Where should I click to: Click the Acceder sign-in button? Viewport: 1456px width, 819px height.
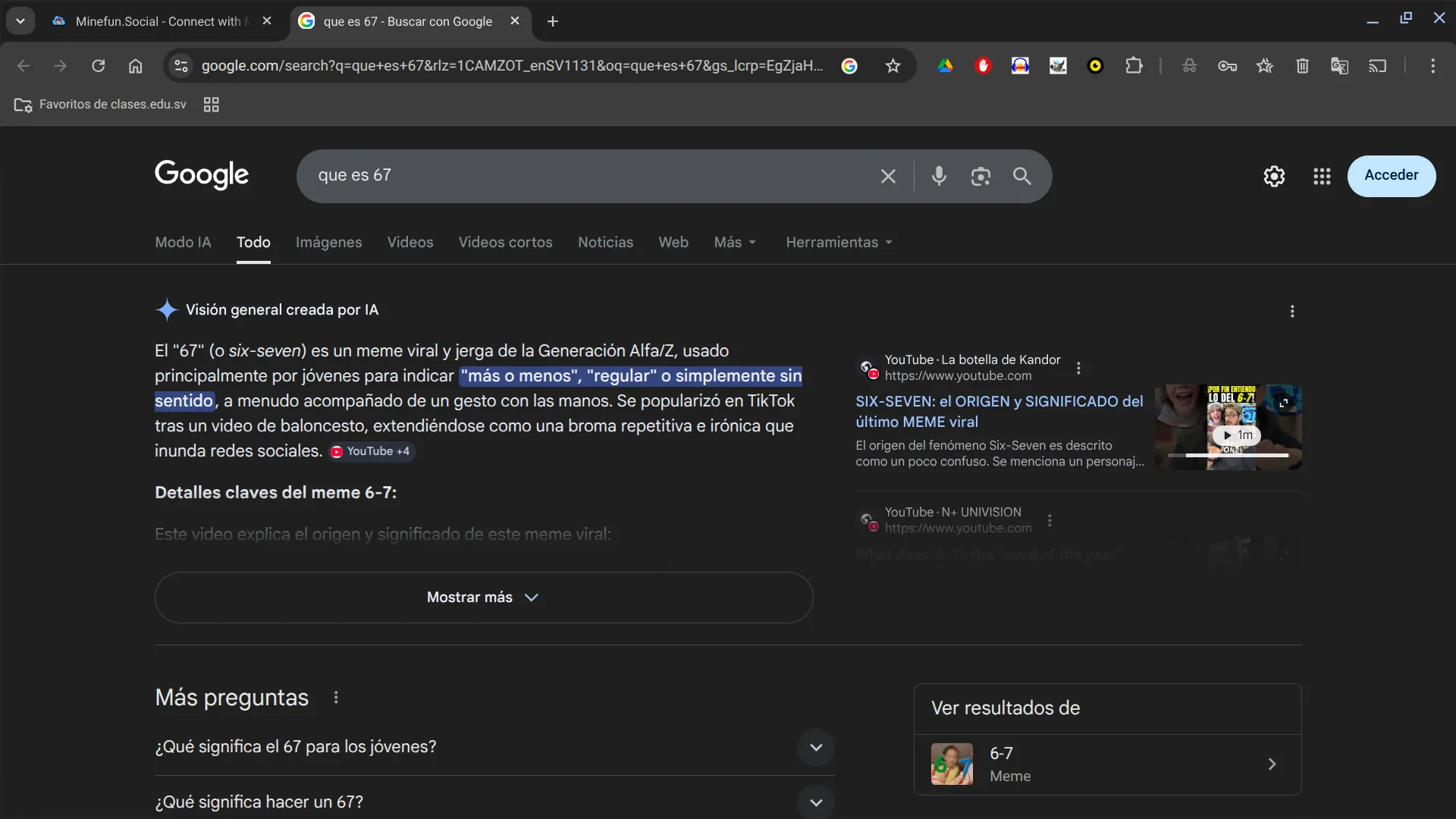click(1391, 176)
